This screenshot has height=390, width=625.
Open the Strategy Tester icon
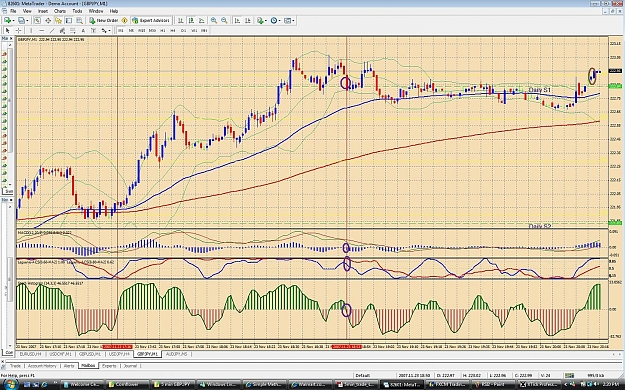coord(79,20)
